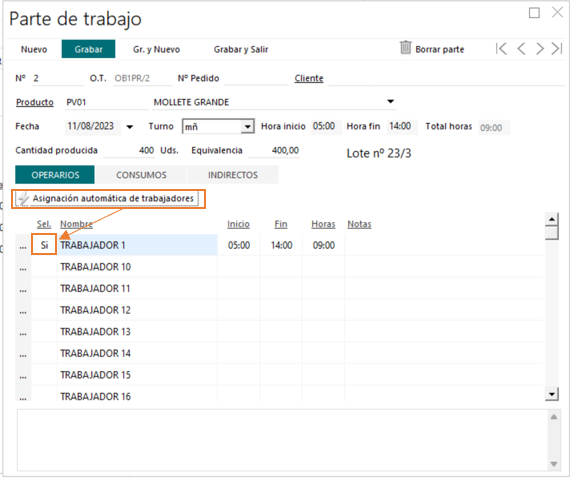Go to the first record arrow
This screenshot has height=480, width=570.
pyautogui.click(x=501, y=48)
